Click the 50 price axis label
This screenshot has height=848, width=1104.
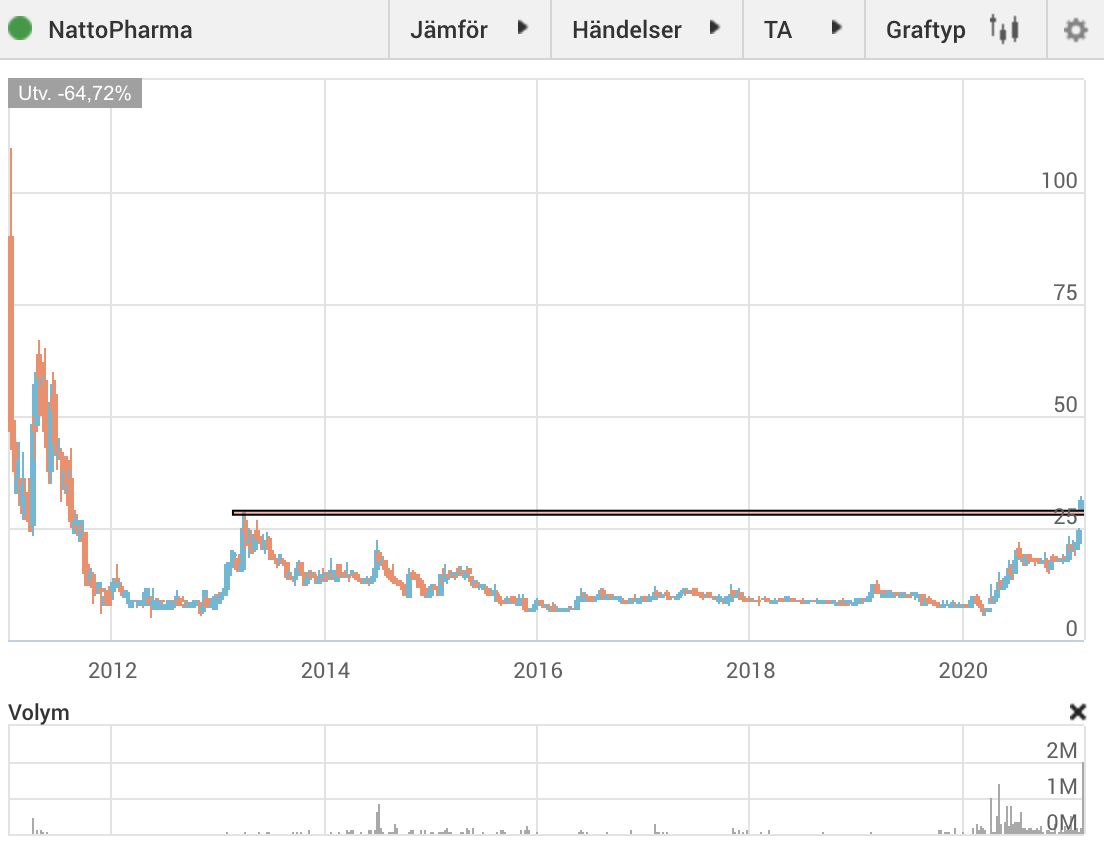(1065, 405)
